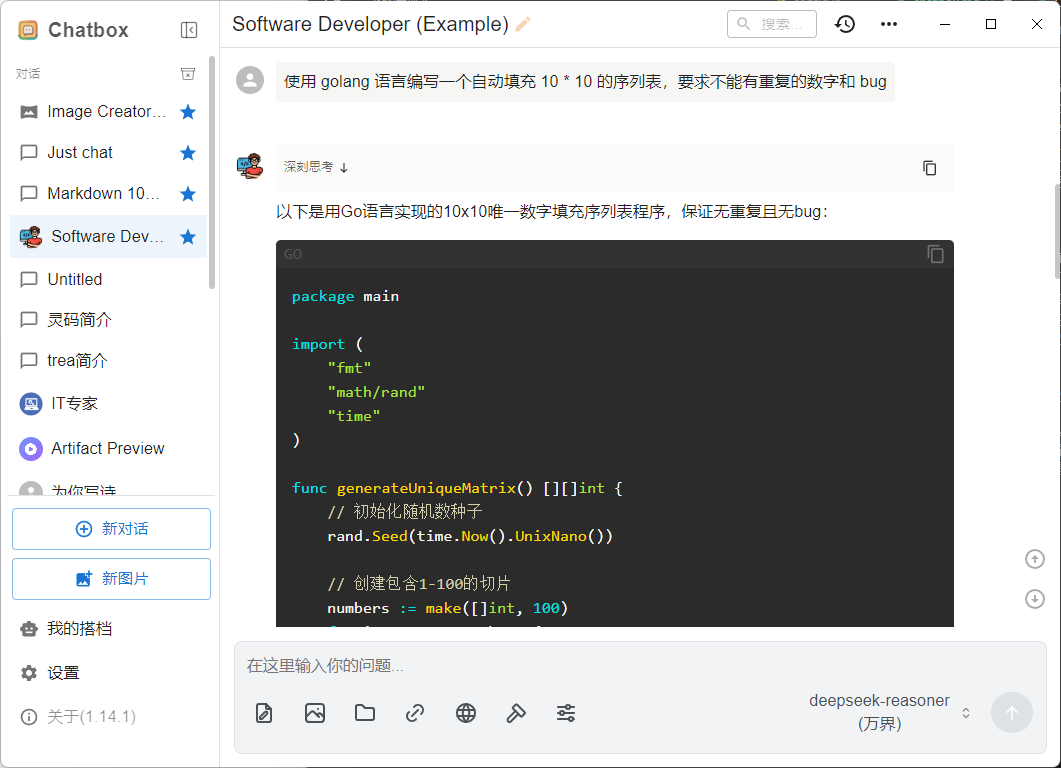This screenshot has height=768, width=1061.
Task: Unstar the Just chat conversation
Action: (x=188, y=153)
